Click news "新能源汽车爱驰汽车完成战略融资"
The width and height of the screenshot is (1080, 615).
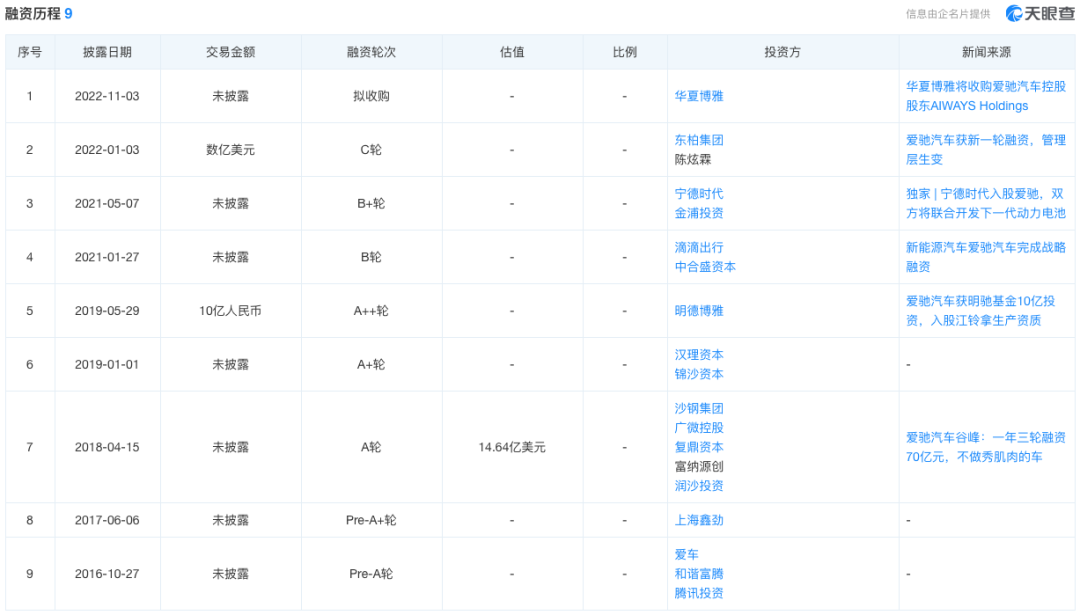tap(984, 256)
